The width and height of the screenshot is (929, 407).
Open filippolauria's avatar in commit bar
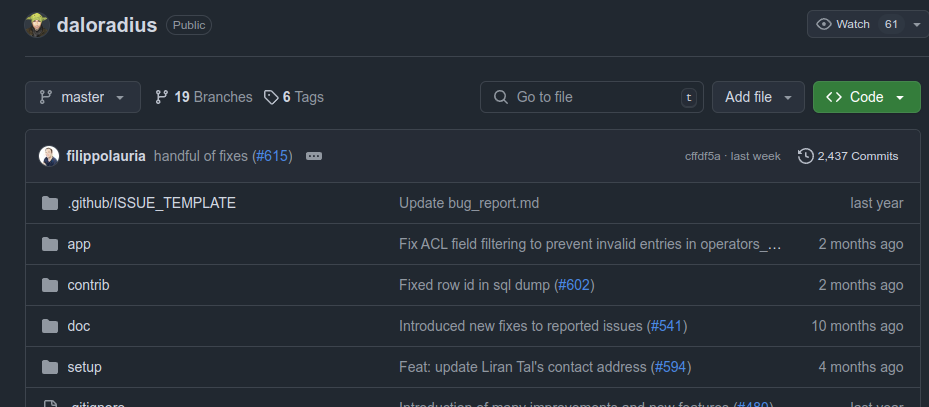49,156
